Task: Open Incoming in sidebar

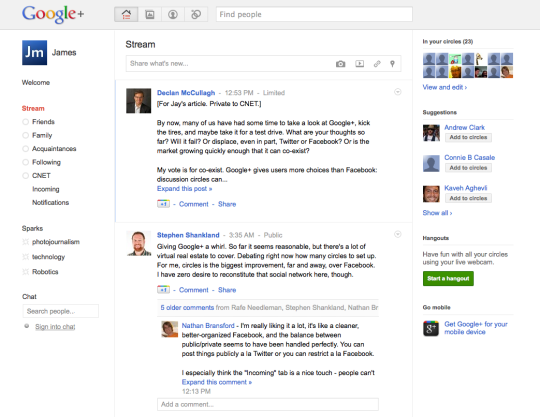Action: coord(46,189)
